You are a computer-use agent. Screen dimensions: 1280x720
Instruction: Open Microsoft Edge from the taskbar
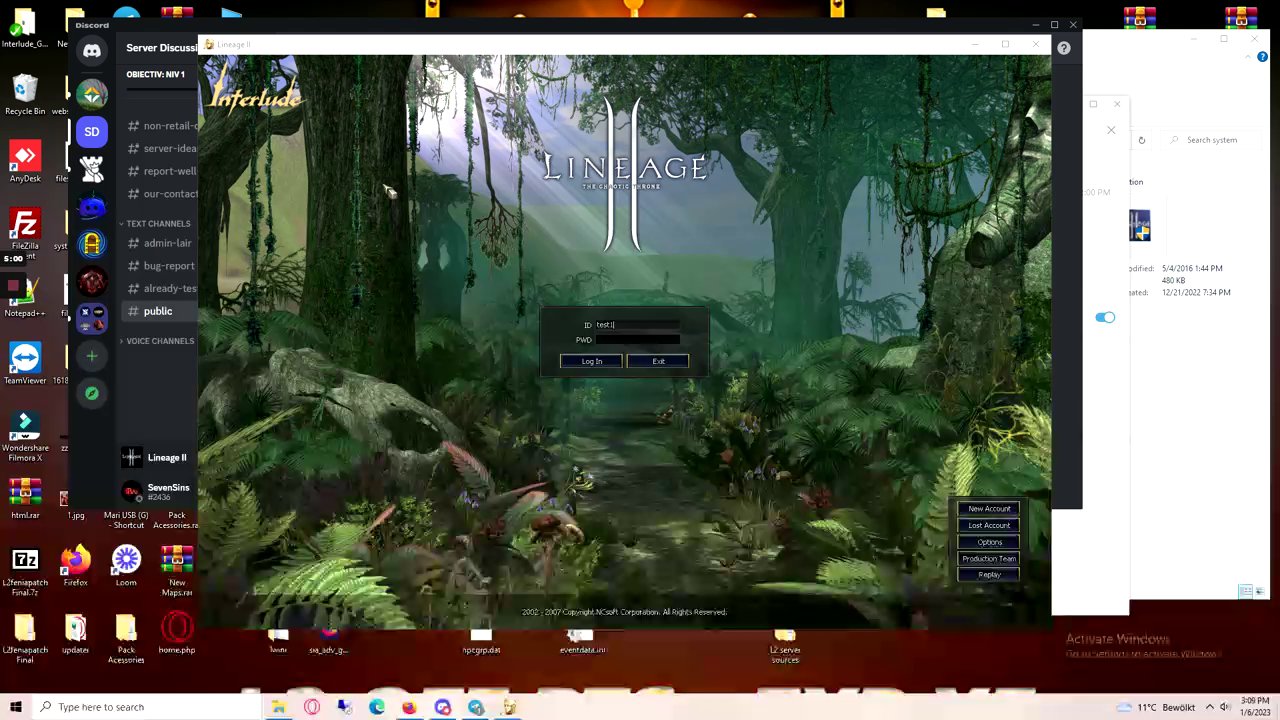[x=377, y=707]
